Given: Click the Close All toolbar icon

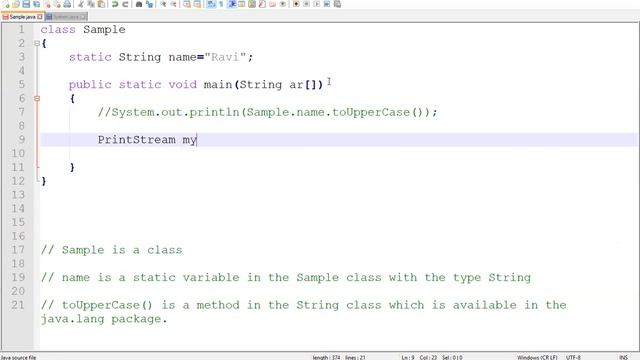Looking at the screenshot, I should point(57,4).
